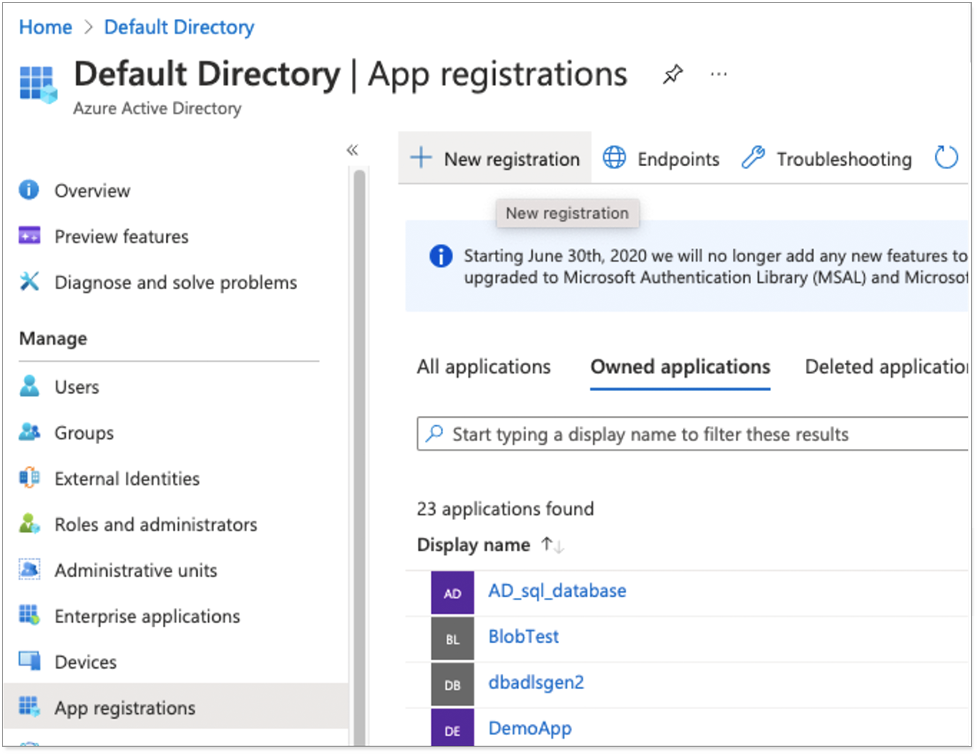This screenshot has width=978, height=754.
Task: Open the Deleted applications tab
Action: (x=884, y=367)
